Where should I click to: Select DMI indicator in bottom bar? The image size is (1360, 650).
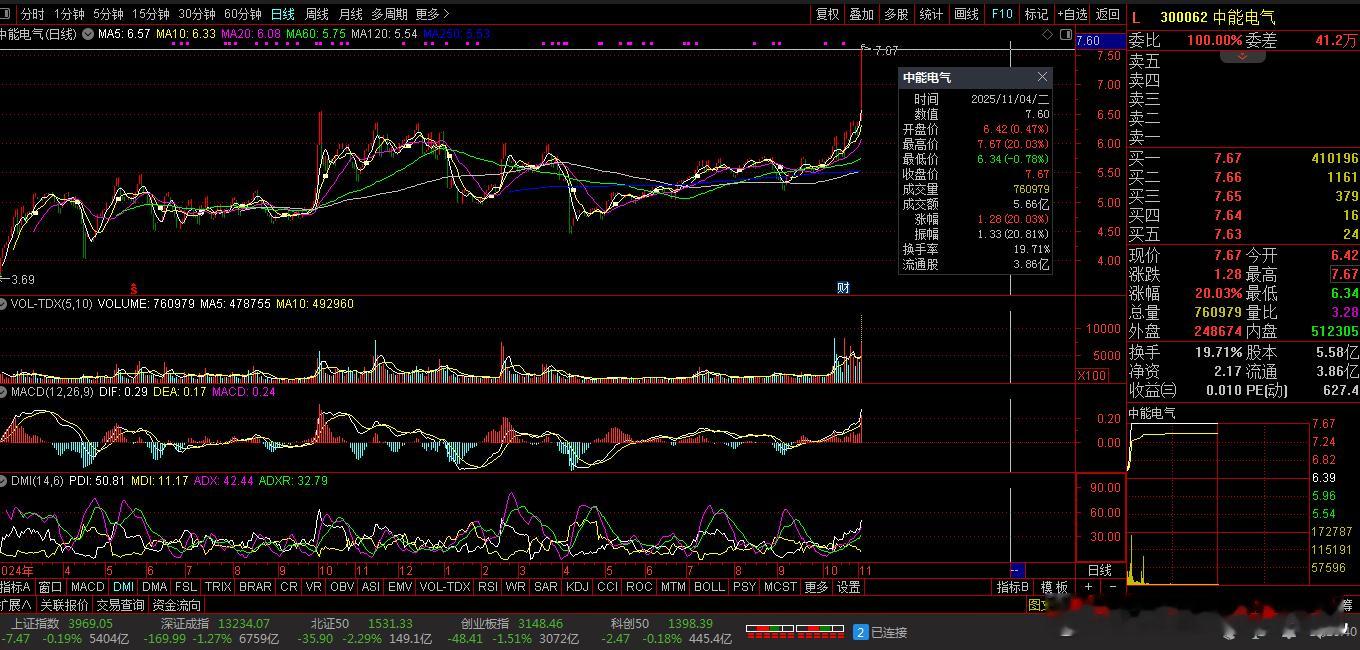tap(124, 587)
